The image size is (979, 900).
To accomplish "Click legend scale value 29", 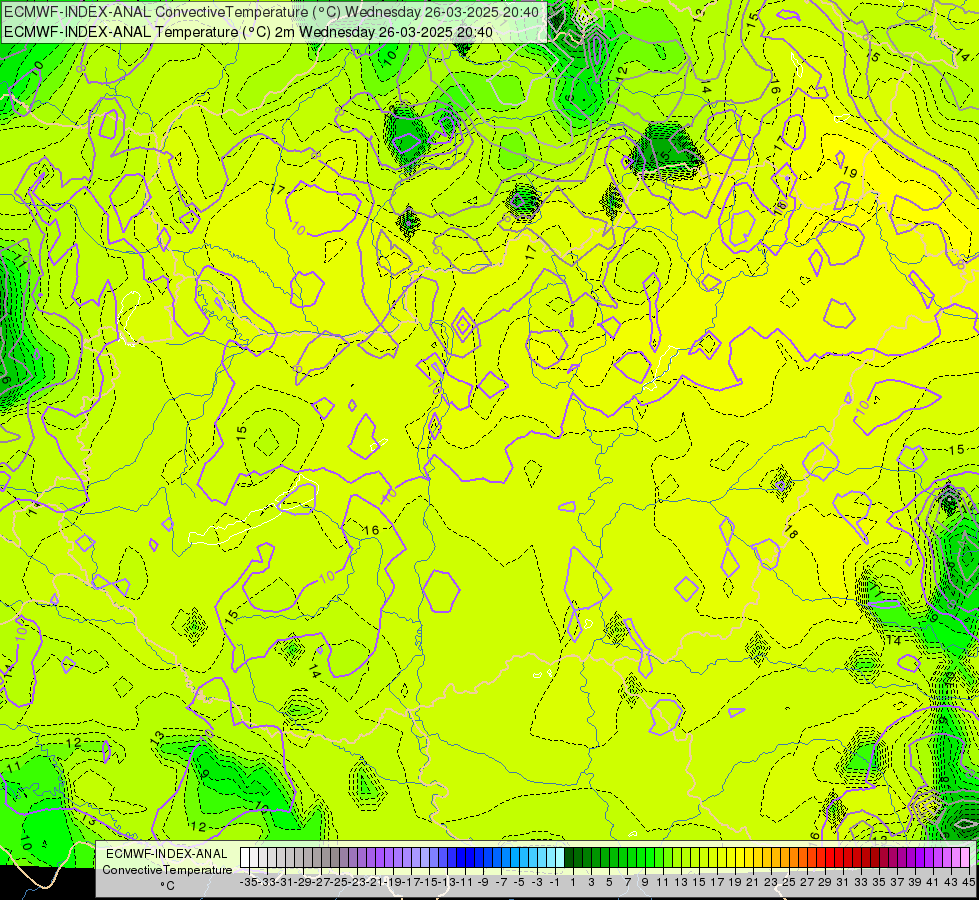I will (825, 882).
